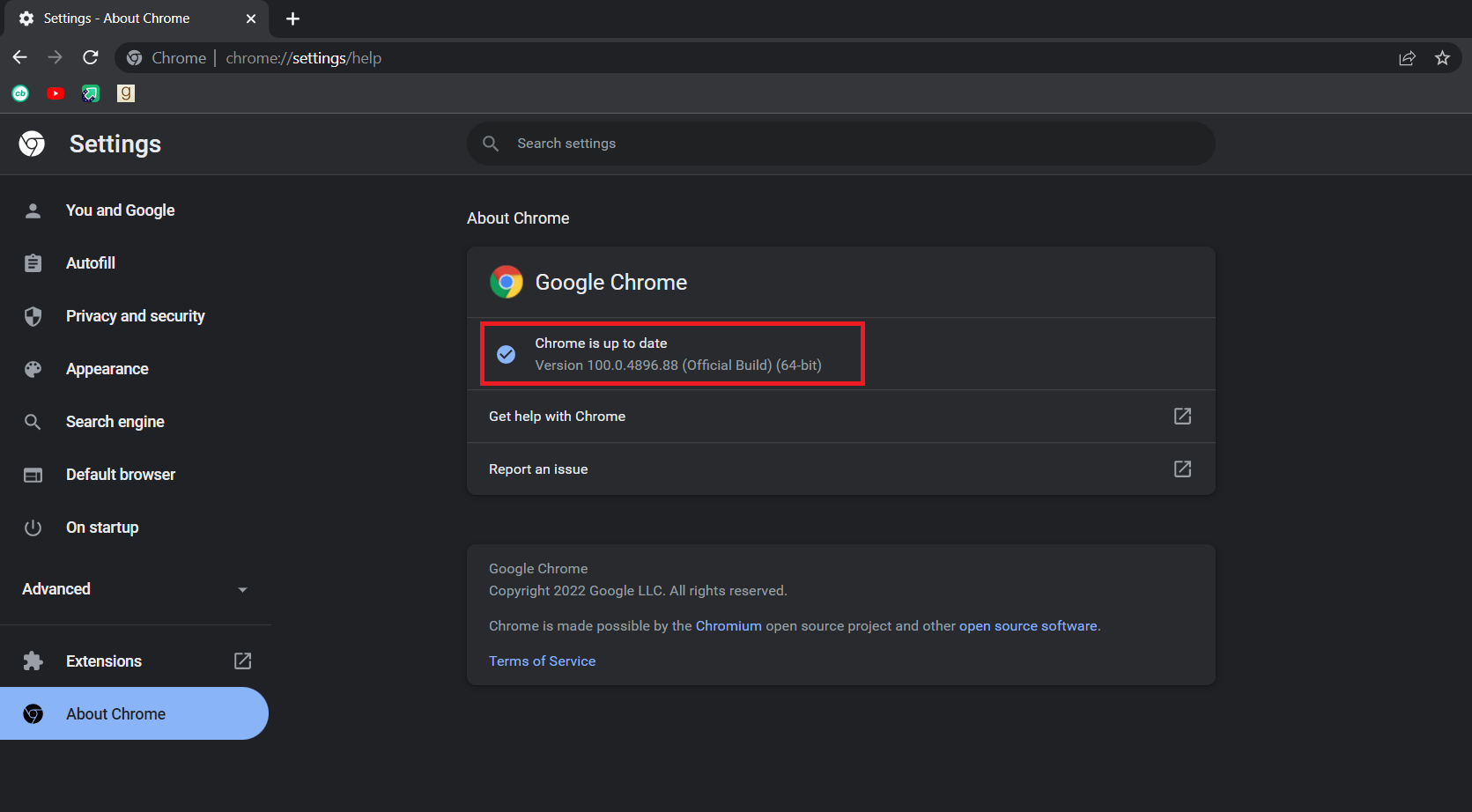
Task: Open You and Google settings
Action: click(x=135, y=210)
